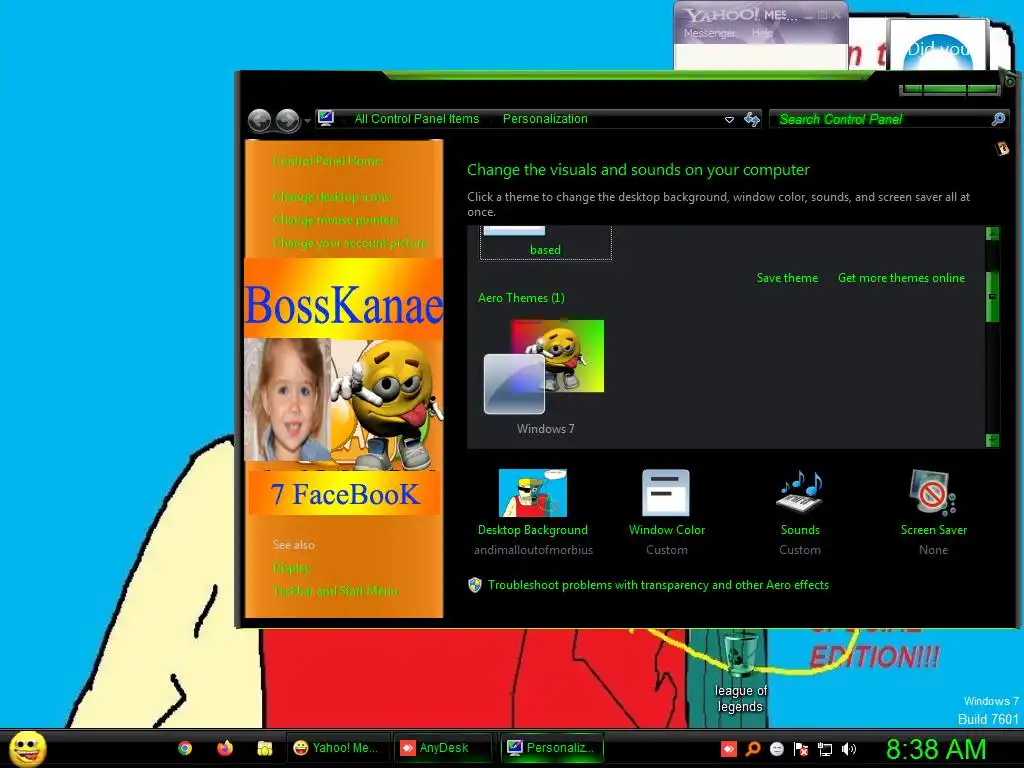The image size is (1024, 768).
Task: Switch to AnyDesk taskbar button
Action: pos(443,748)
